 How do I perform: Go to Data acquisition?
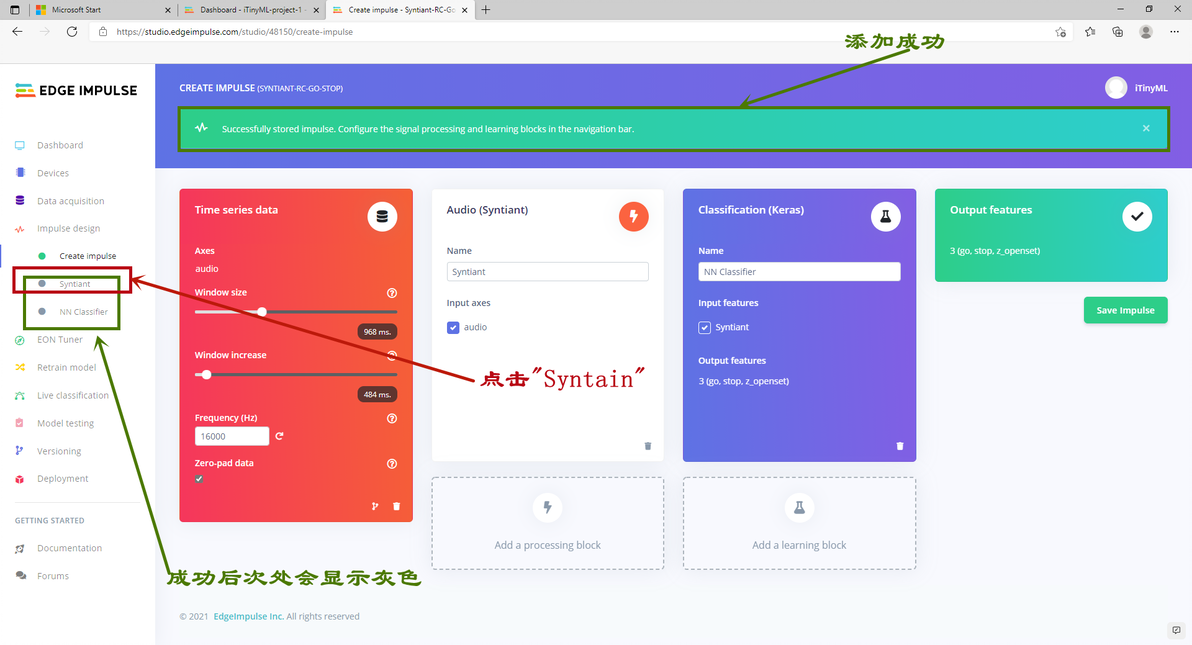coord(71,201)
